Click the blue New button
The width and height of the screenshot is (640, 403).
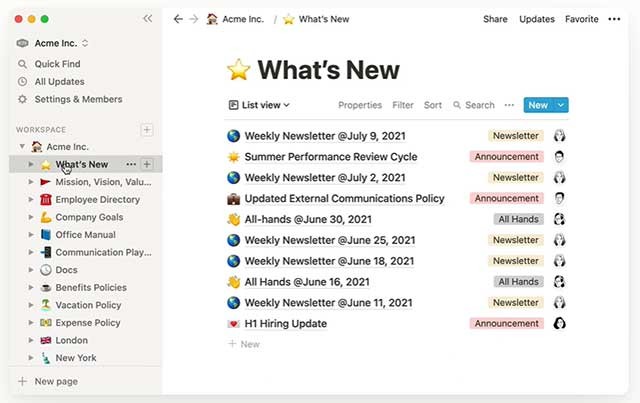coord(537,105)
